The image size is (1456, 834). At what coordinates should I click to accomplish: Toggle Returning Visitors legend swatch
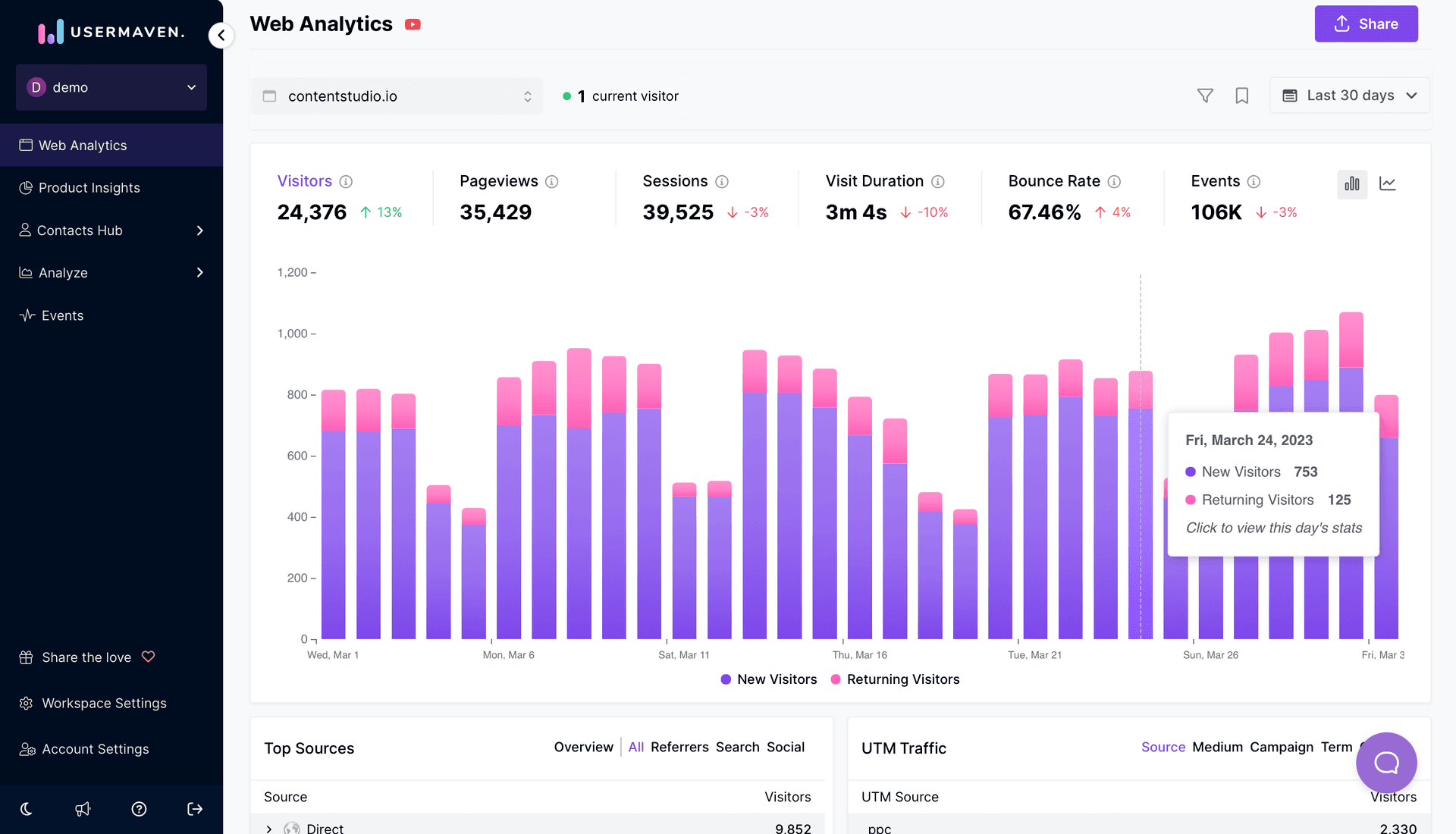tap(836, 679)
